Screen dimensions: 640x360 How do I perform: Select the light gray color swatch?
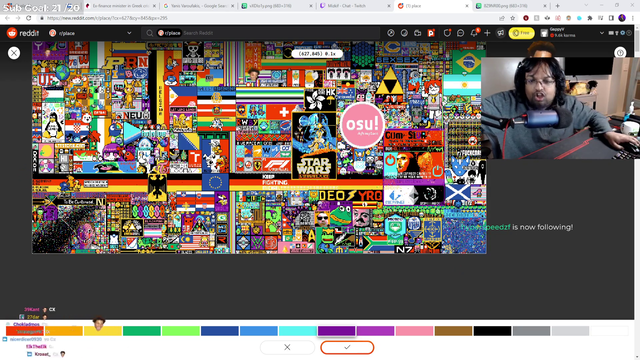(x=570, y=331)
